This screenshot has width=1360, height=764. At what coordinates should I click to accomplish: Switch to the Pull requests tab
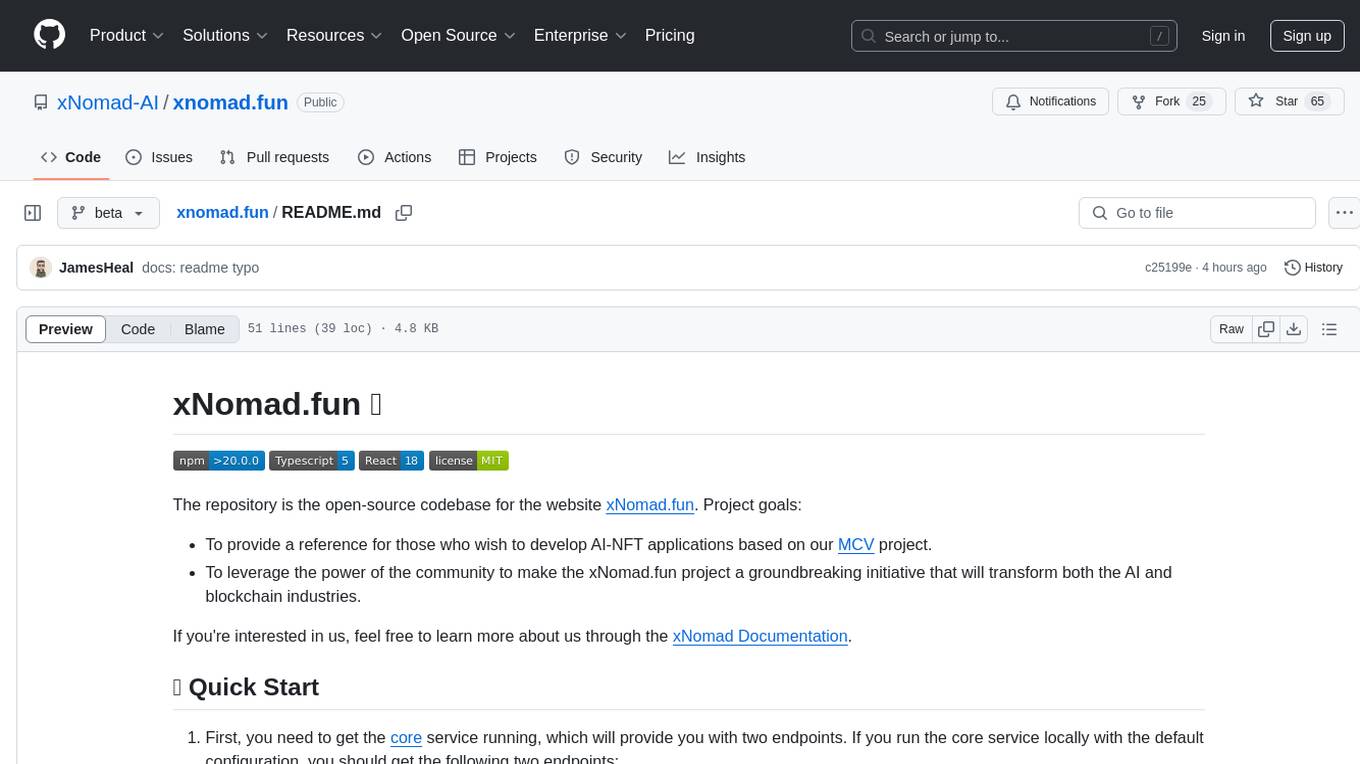tap(274, 157)
